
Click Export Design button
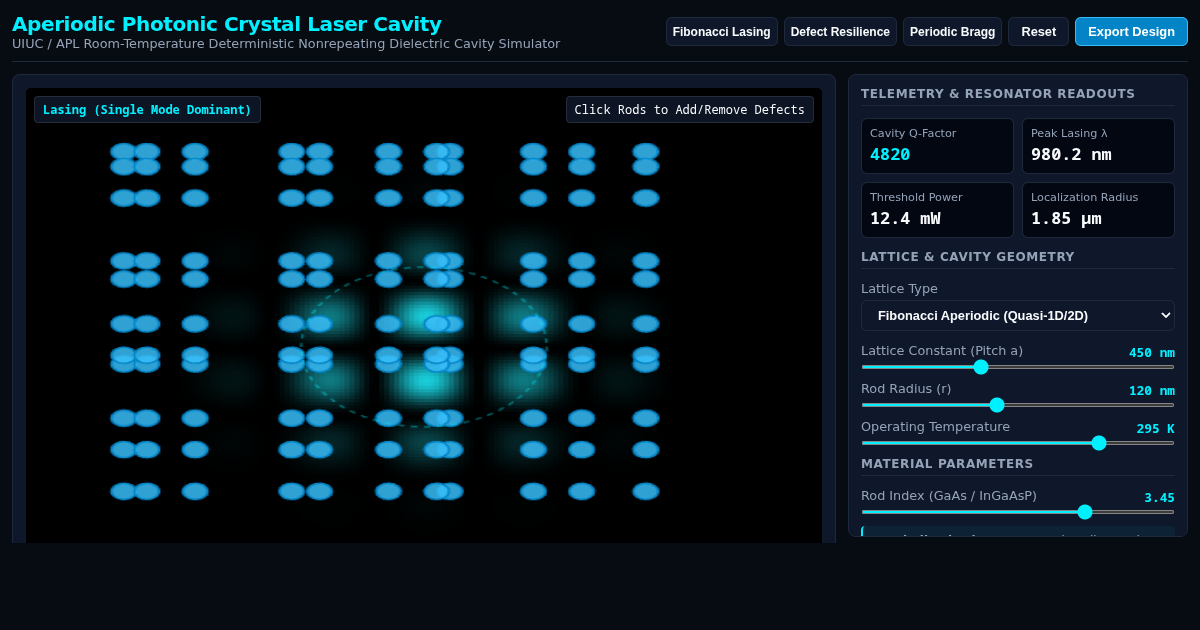[x=1131, y=32]
